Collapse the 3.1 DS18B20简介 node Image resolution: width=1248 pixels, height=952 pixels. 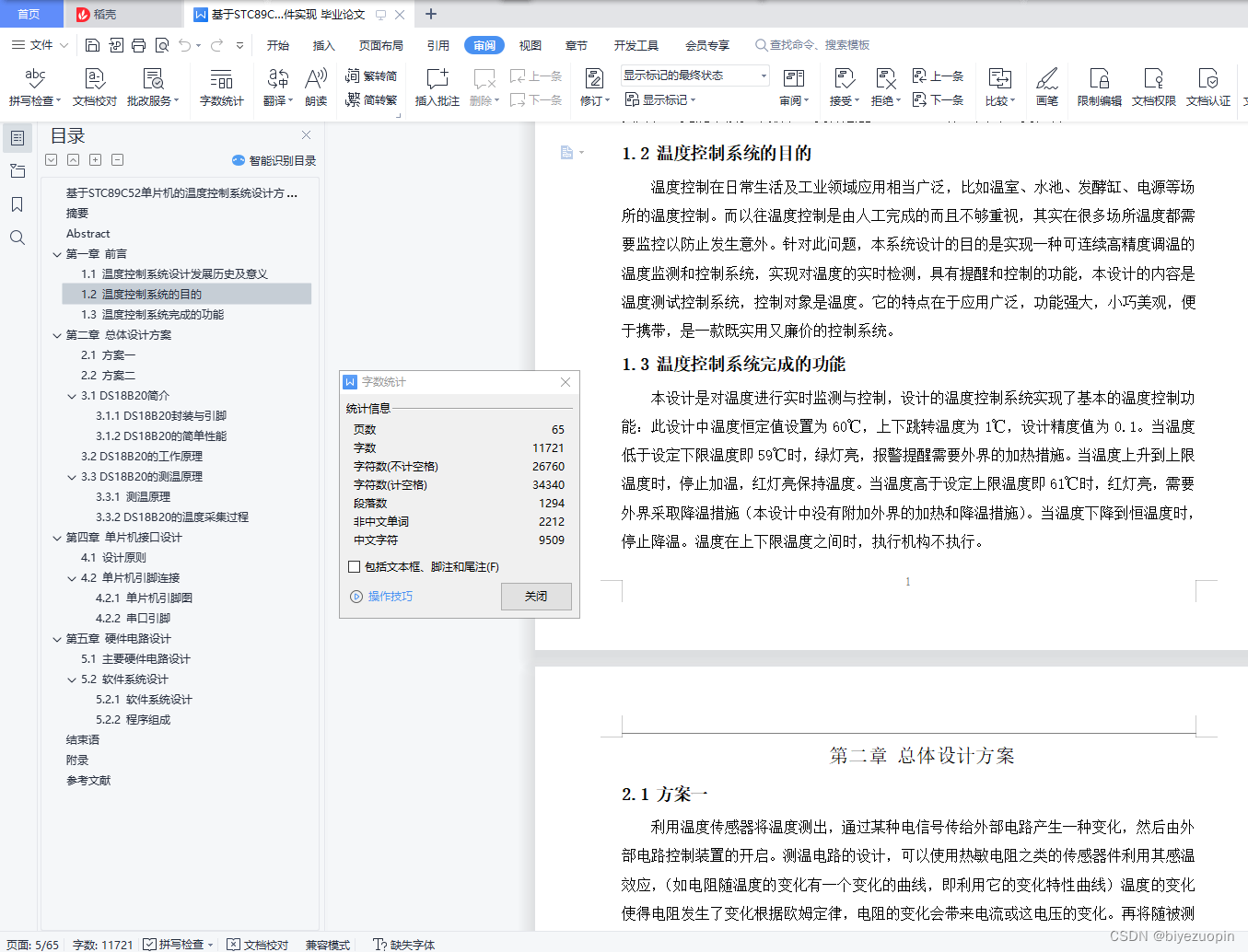(x=72, y=396)
